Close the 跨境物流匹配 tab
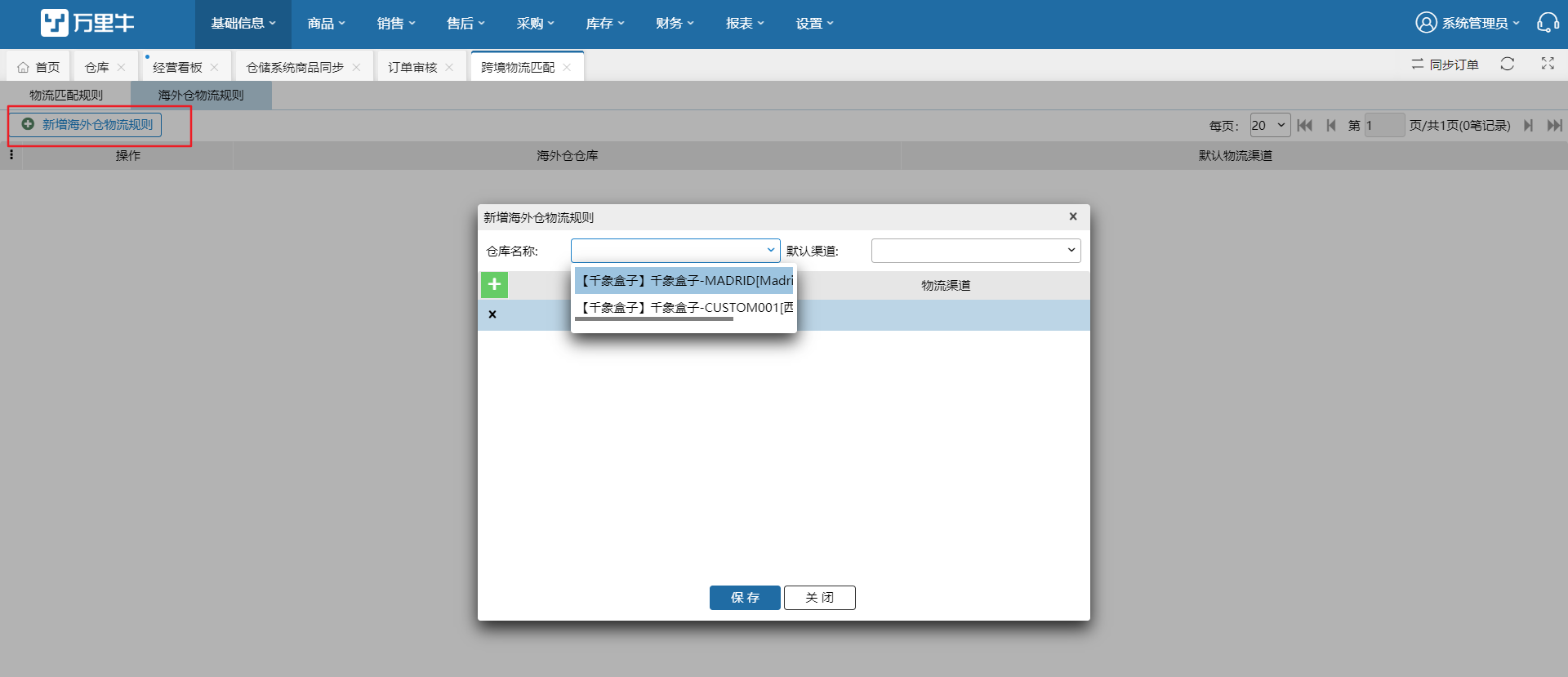The height and width of the screenshot is (677, 1568). point(567,68)
